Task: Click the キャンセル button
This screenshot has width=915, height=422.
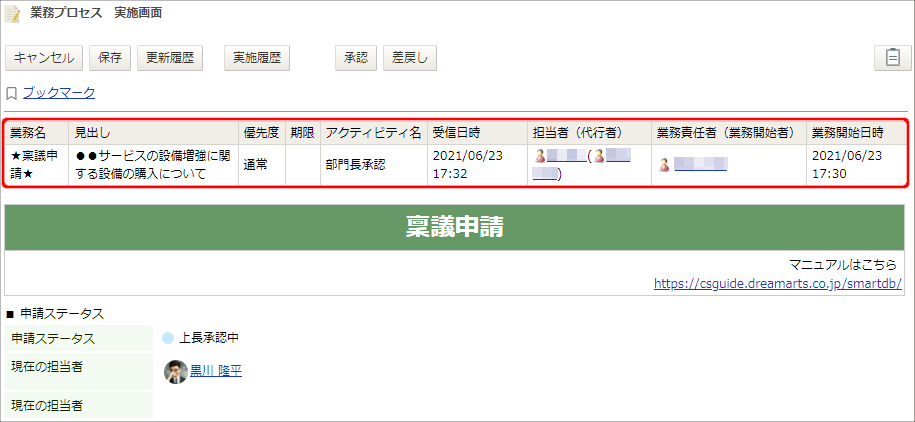Action: coord(44,58)
